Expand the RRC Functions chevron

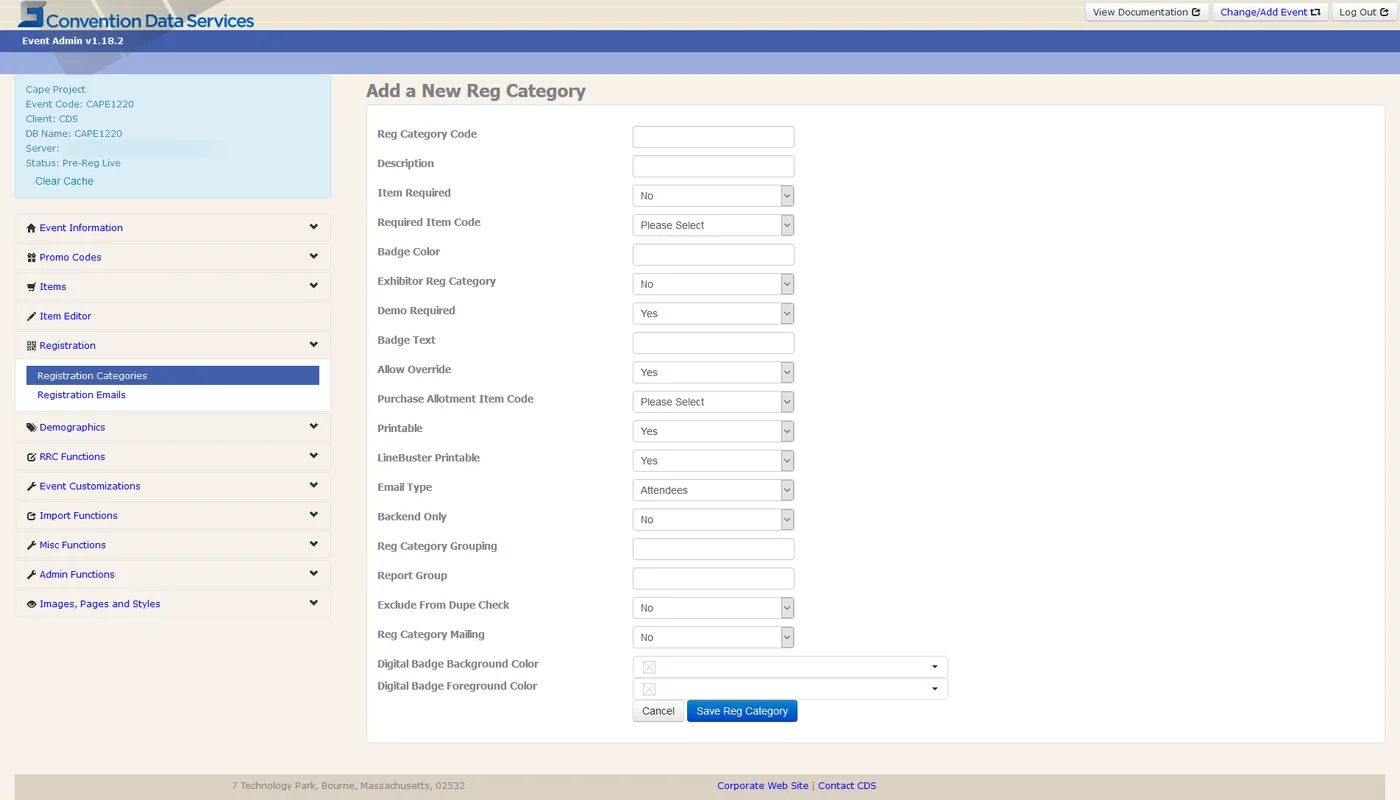(314, 456)
